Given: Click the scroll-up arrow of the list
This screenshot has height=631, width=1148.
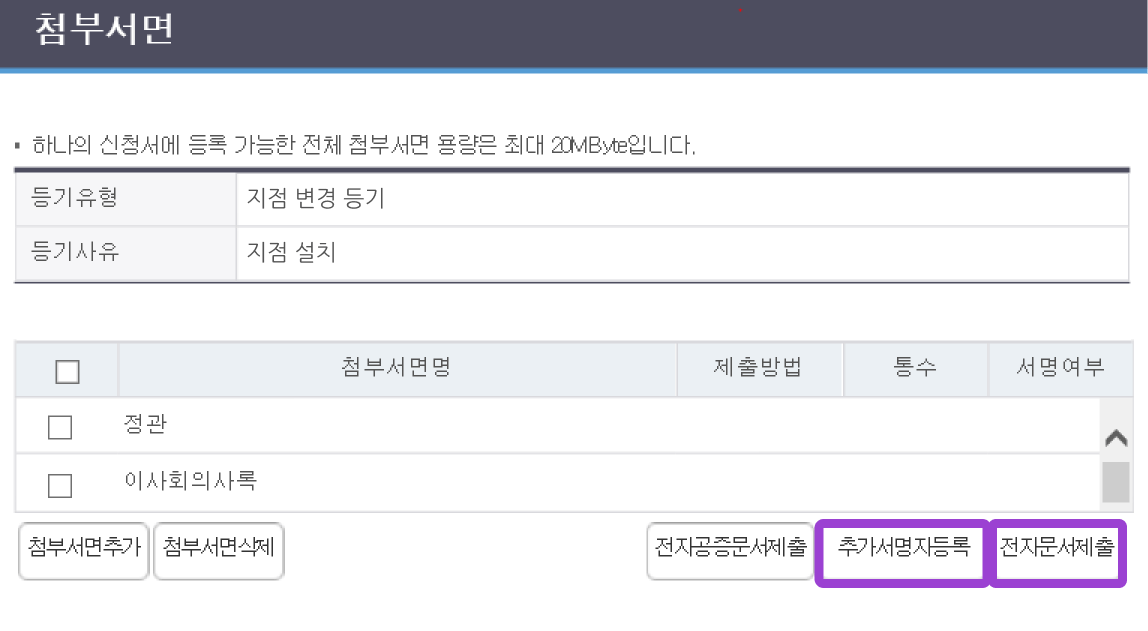Looking at the screenshot, I should click(x=1115, y=438).
